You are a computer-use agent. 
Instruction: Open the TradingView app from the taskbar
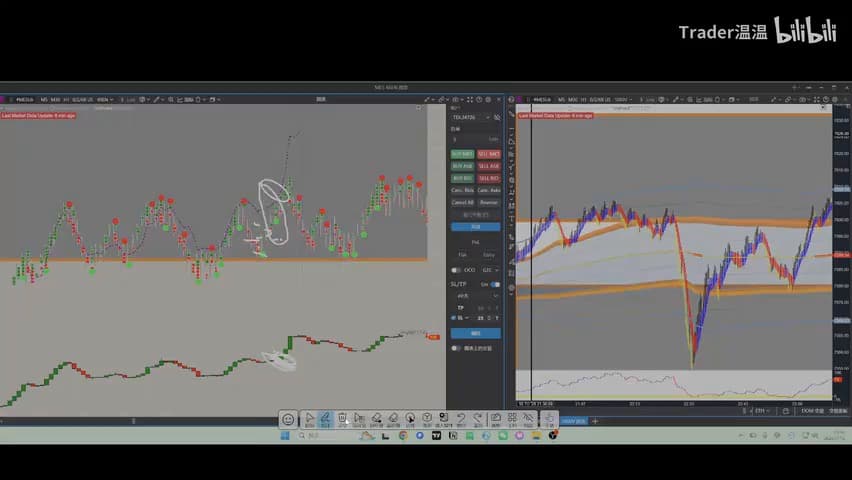pyautogui.click(x=436, y=435)
